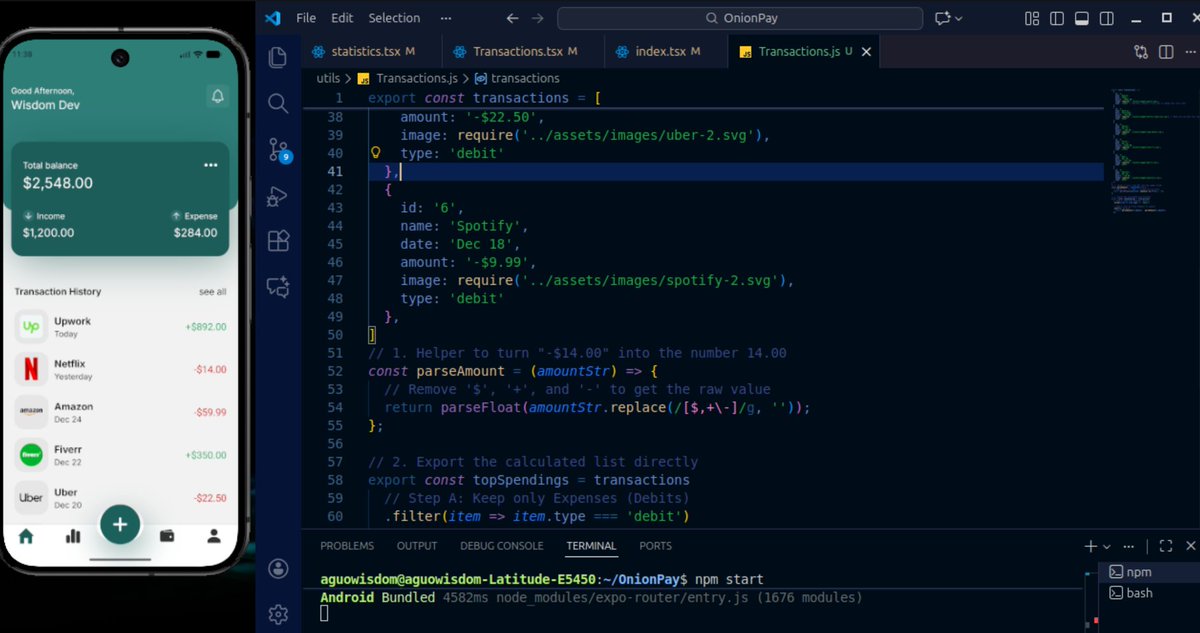1200x633 pixels.
Task: Go back with the left arrow
Action: (x=512, y=18)
